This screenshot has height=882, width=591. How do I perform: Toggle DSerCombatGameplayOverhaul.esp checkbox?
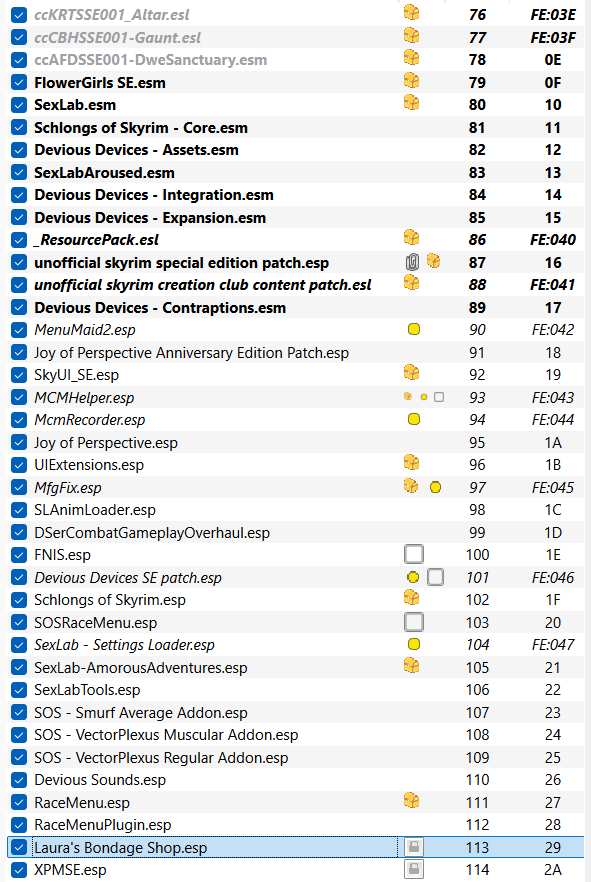pyautogui.click(x=19, y=533)
